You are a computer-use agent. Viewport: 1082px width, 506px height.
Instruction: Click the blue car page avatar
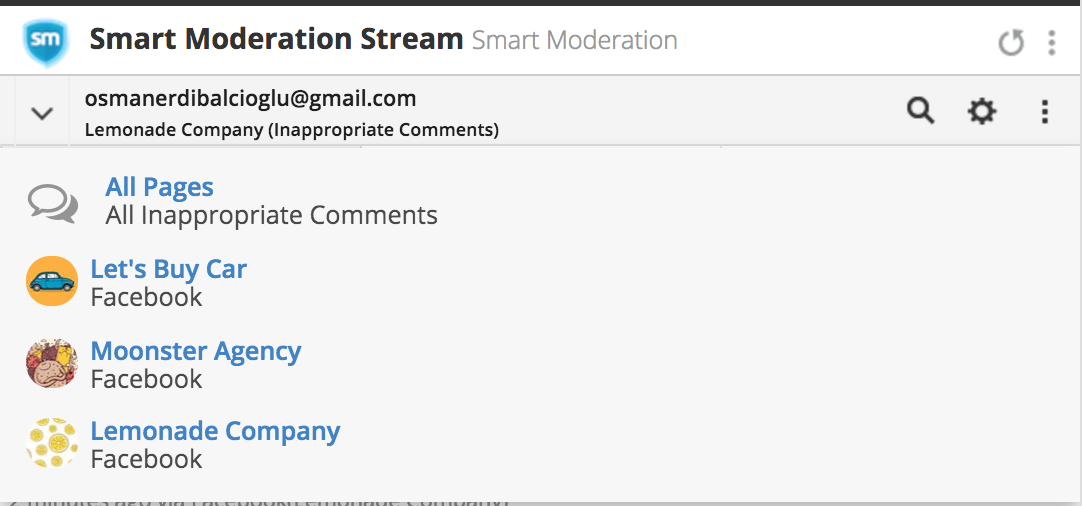click(x=52, y=281)
